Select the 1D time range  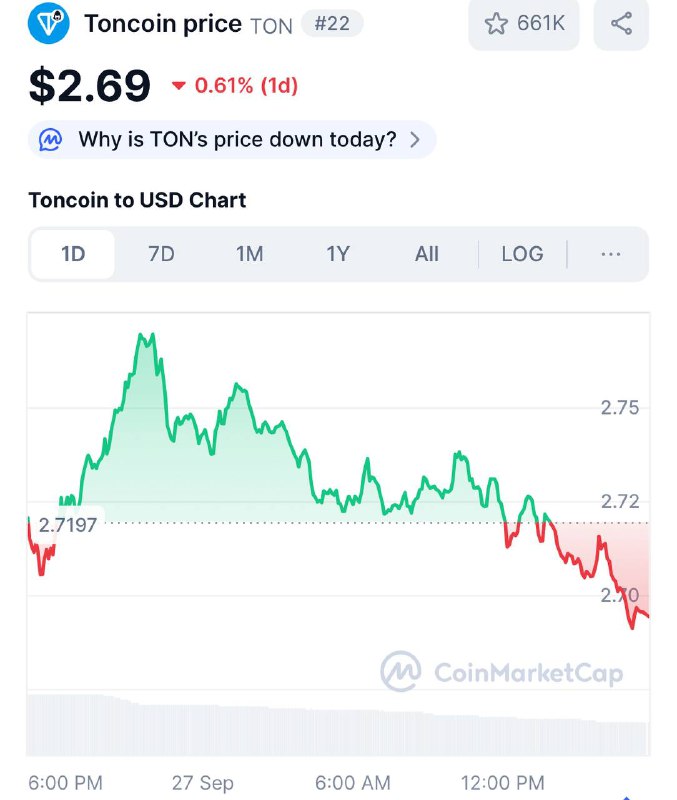[73, 254]
